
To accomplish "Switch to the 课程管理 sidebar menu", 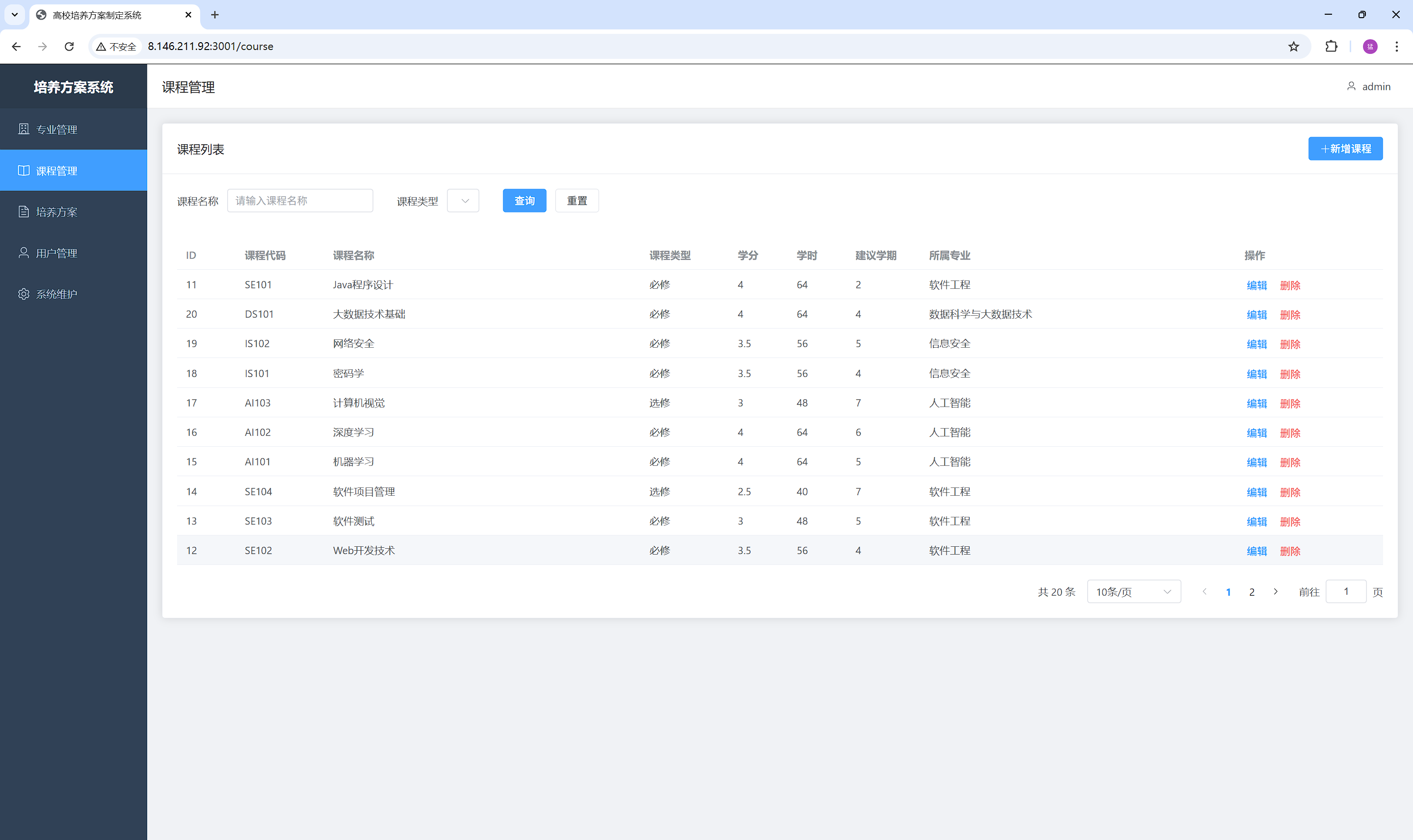I will tap(74, 170).
